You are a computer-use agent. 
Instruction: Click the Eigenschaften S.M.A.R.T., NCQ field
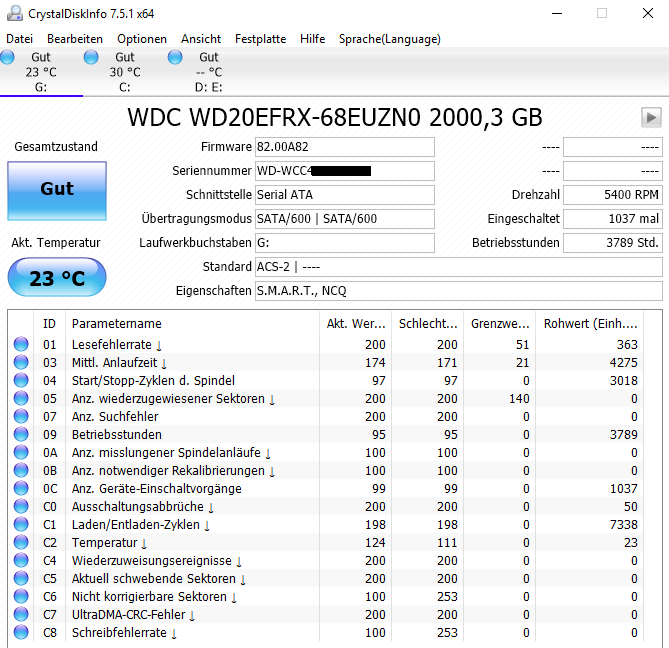[x=459, y=291]
